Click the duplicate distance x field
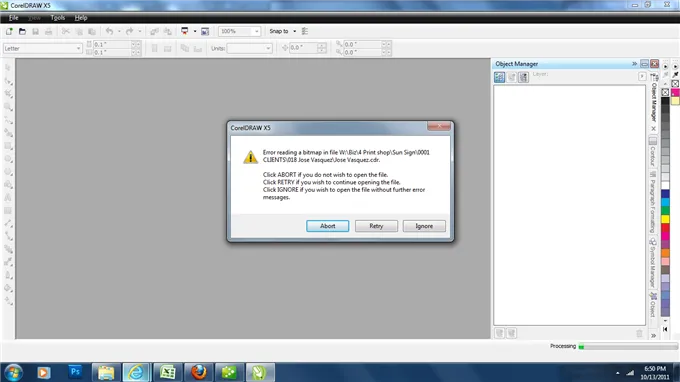 [362, 44]
